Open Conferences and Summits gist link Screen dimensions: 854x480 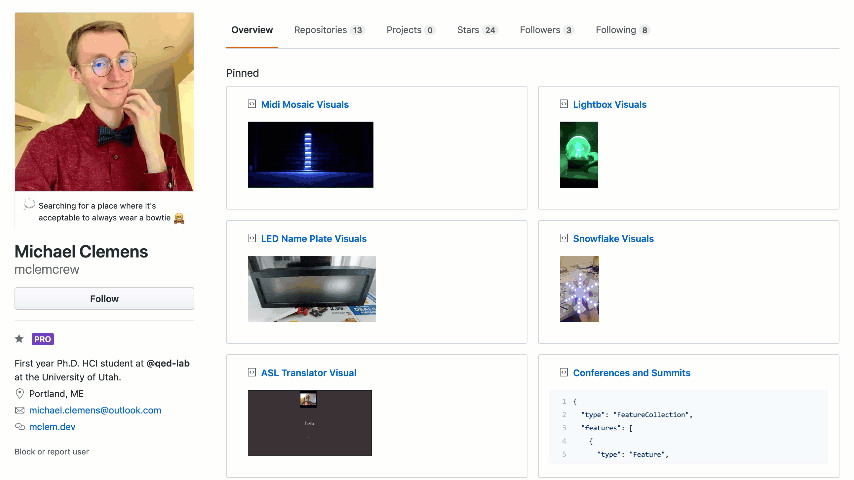click(631, 373)
